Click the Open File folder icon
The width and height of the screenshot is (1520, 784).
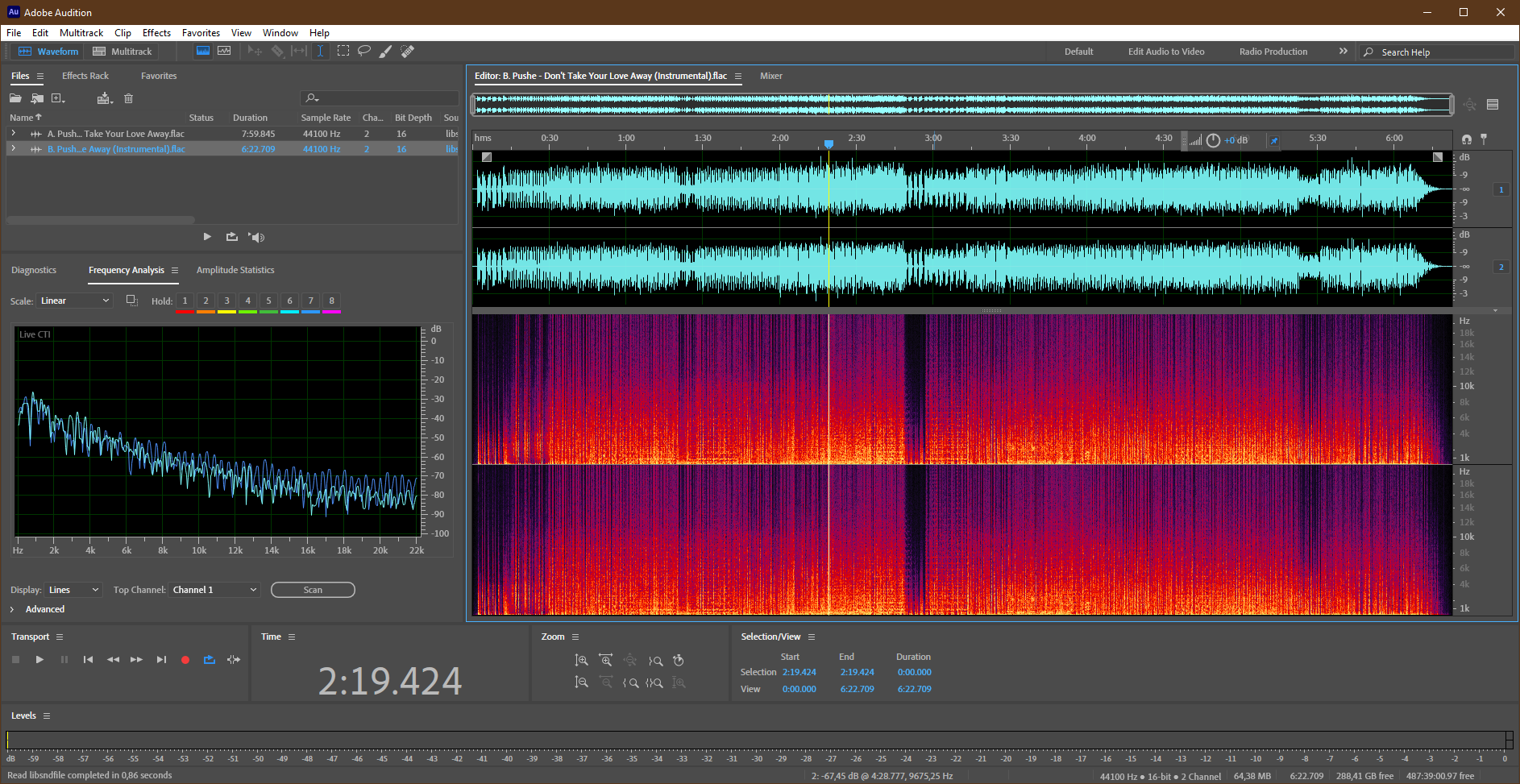tap(15, 98)
